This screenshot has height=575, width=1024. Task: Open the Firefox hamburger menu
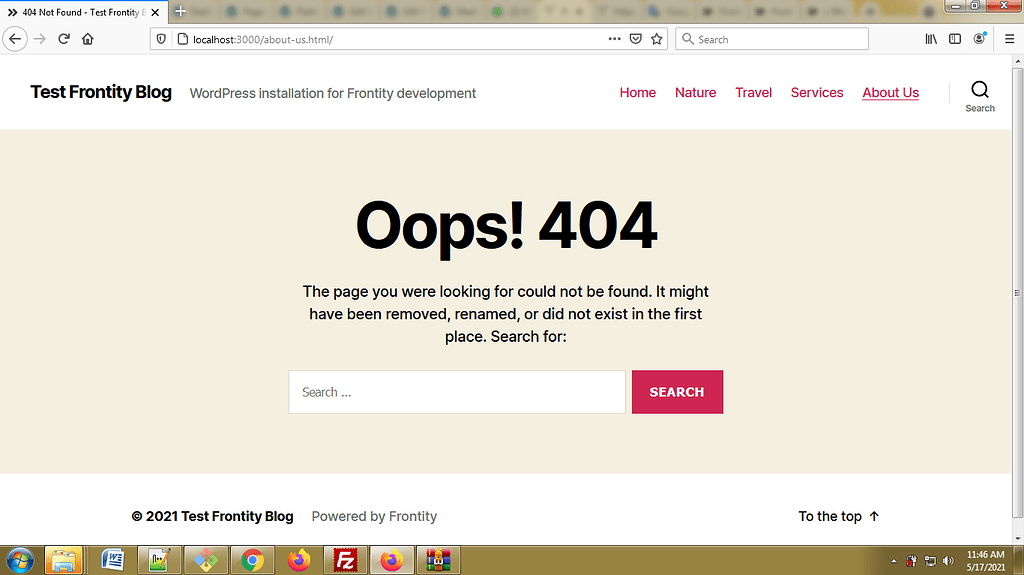click(x=1009, y=39)
